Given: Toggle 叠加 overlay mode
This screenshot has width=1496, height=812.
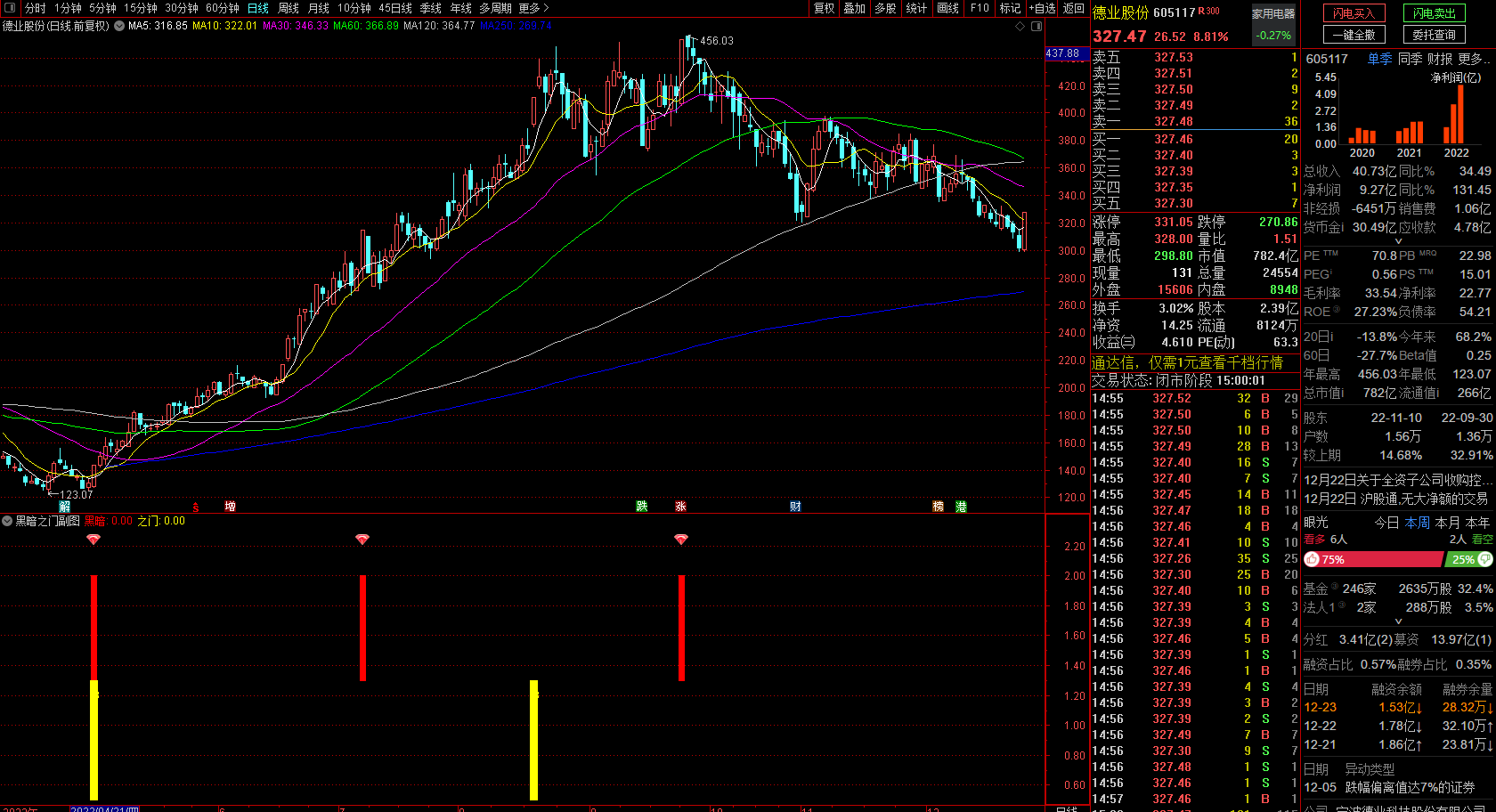Looking at the screenshot, I should tap(855, 8).
